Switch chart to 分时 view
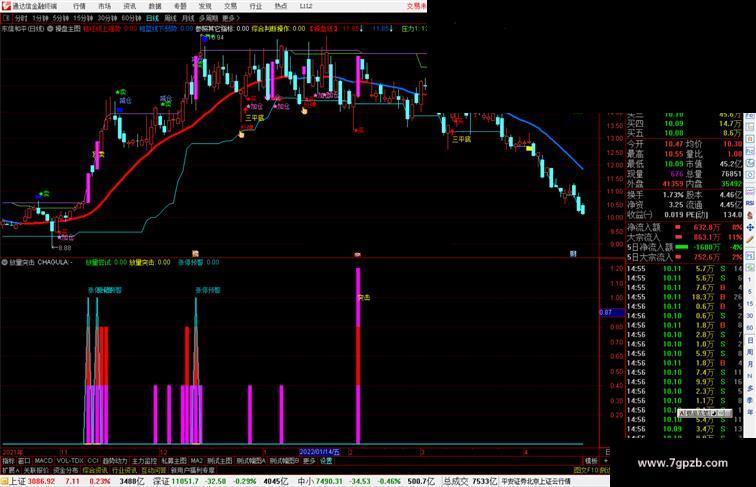The width and height of the screenshot is (756, 487). [21, 18]
